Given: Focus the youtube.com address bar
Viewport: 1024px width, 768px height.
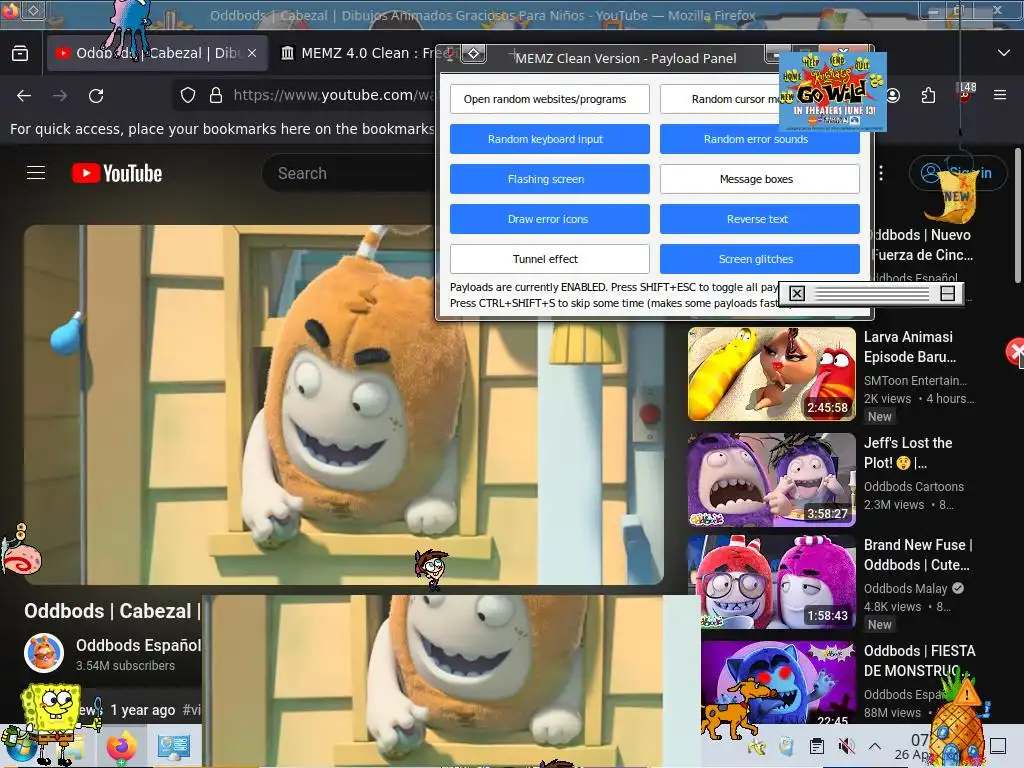Looking at the screenshot, I should tap(333, 95).
